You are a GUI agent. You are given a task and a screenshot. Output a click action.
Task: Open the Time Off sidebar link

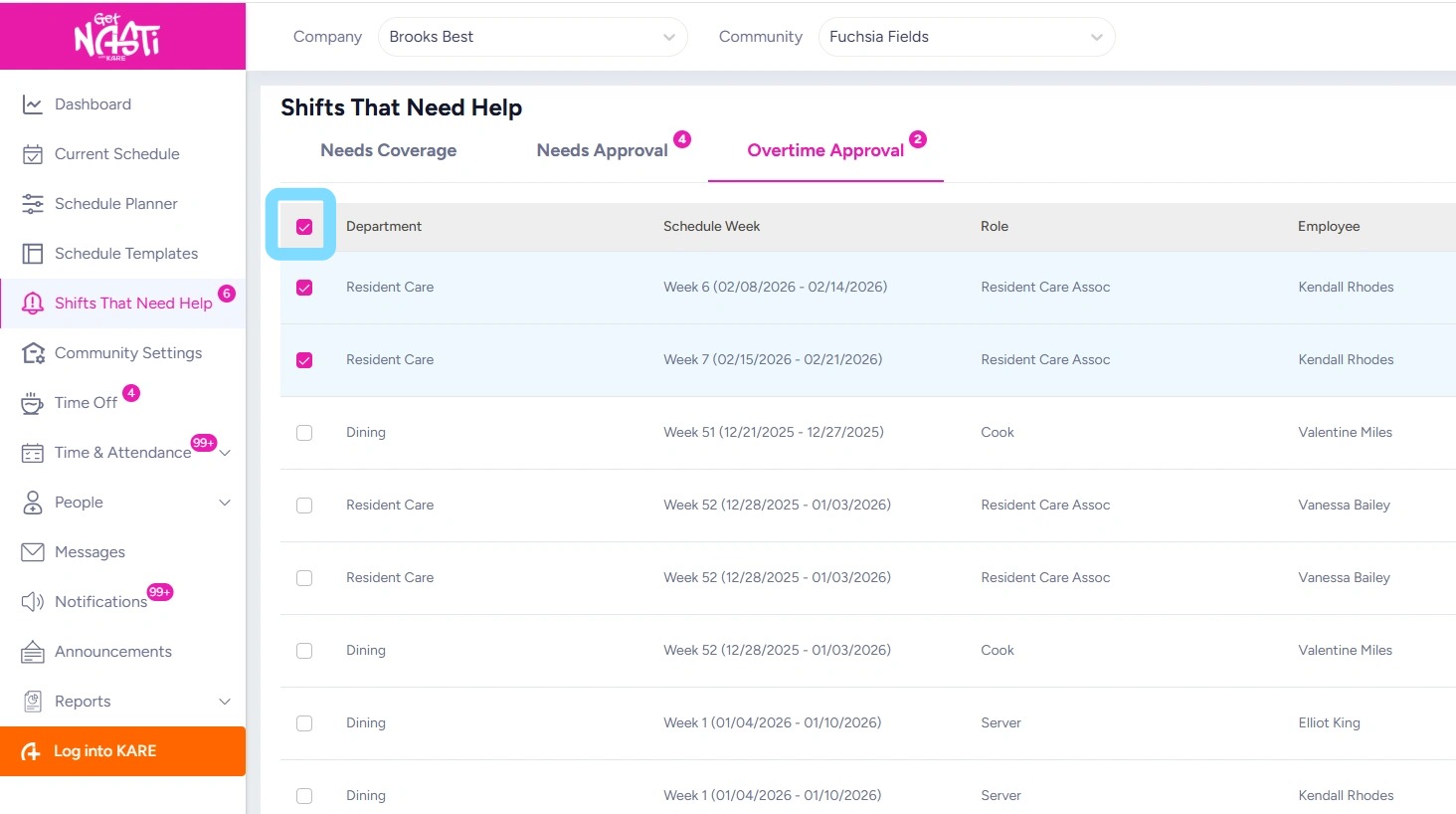tap(86, 403)
